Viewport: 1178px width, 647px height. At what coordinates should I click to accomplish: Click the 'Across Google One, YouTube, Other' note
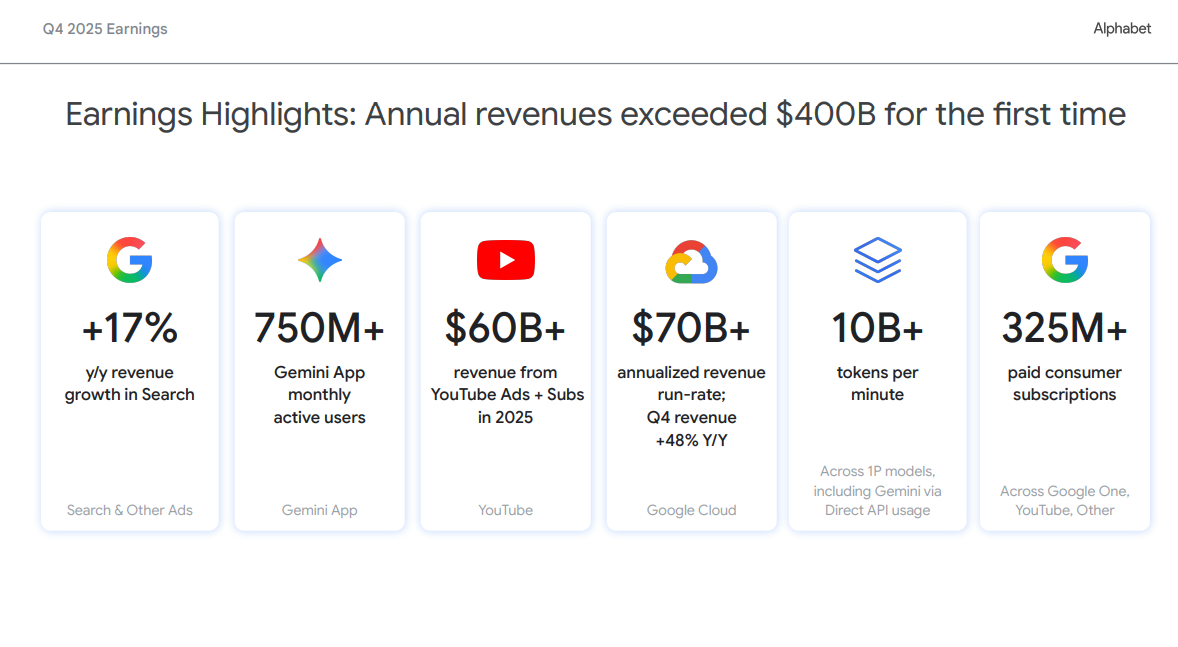click(x=1064, y=500)
